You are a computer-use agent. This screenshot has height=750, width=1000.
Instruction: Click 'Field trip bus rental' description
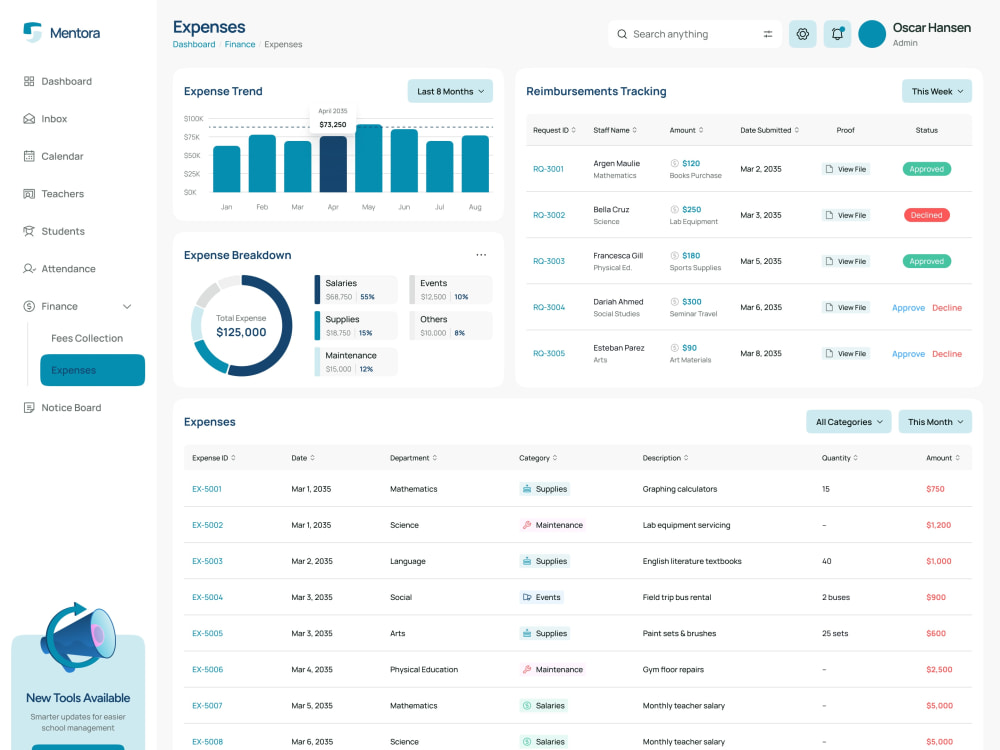point(677,598)
